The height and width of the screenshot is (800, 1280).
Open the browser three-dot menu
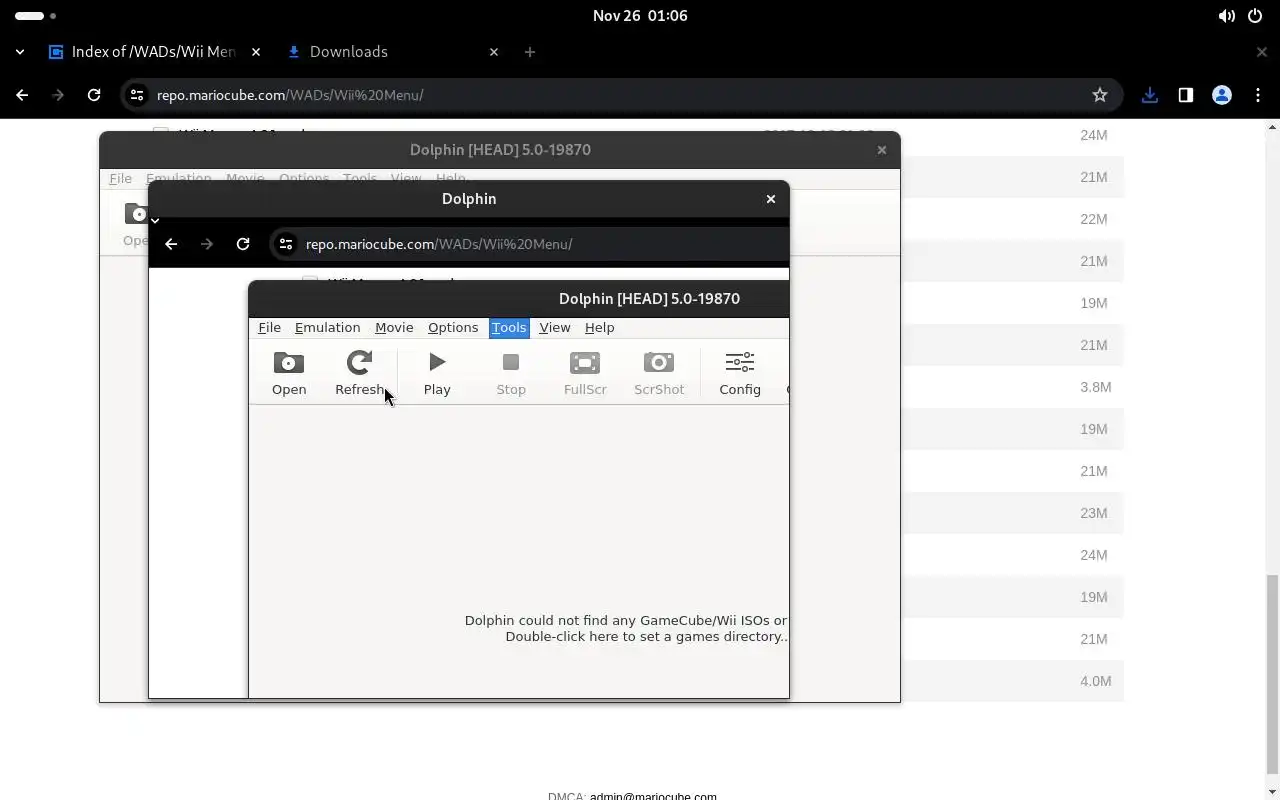coord(1258,95)
